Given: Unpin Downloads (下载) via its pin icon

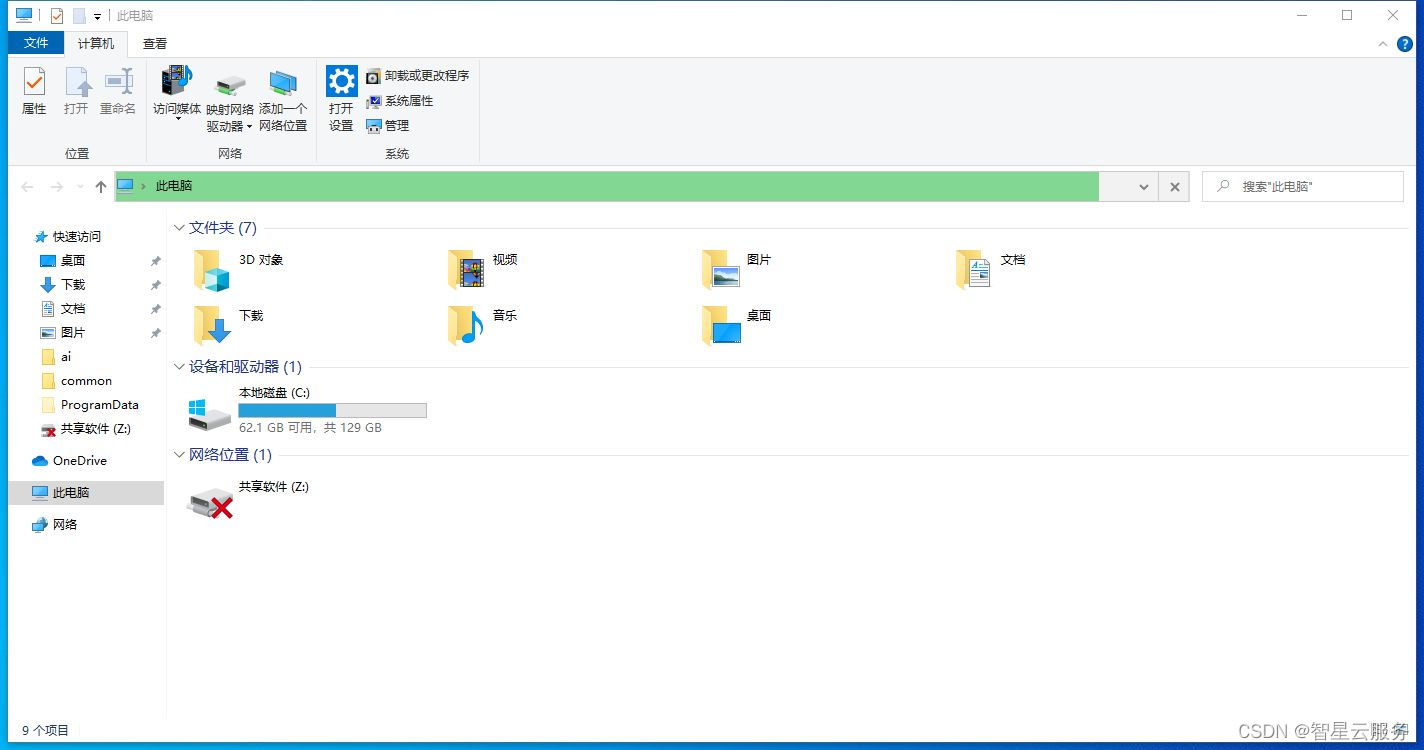Looking at the screenshot, I should (155, 285).
